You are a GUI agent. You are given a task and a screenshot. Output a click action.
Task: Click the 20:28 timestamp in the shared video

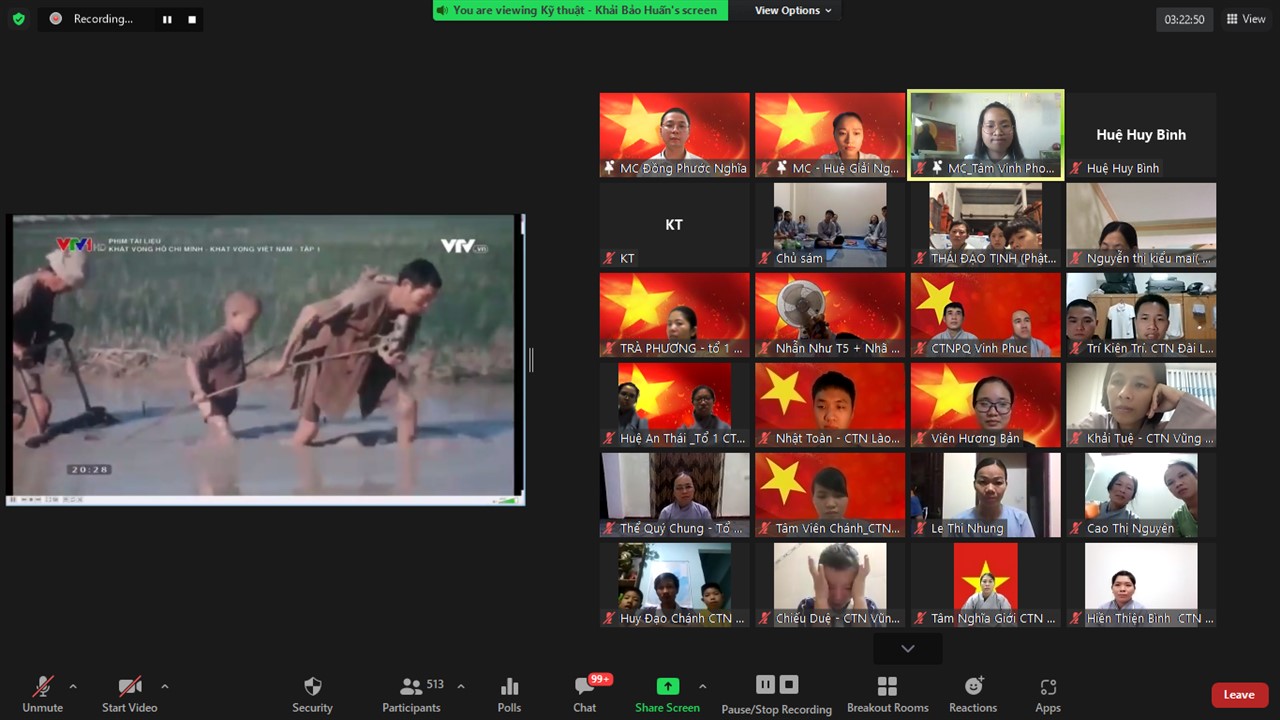[90, 469]
